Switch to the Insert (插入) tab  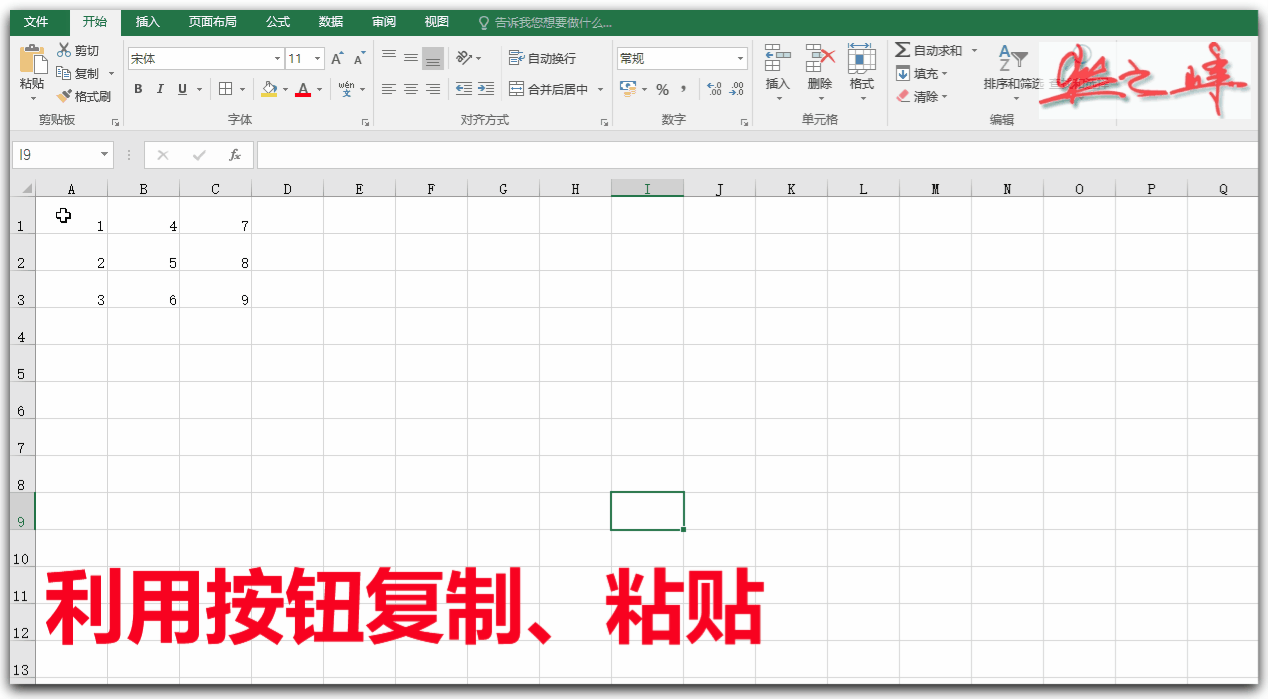[148, 22]
